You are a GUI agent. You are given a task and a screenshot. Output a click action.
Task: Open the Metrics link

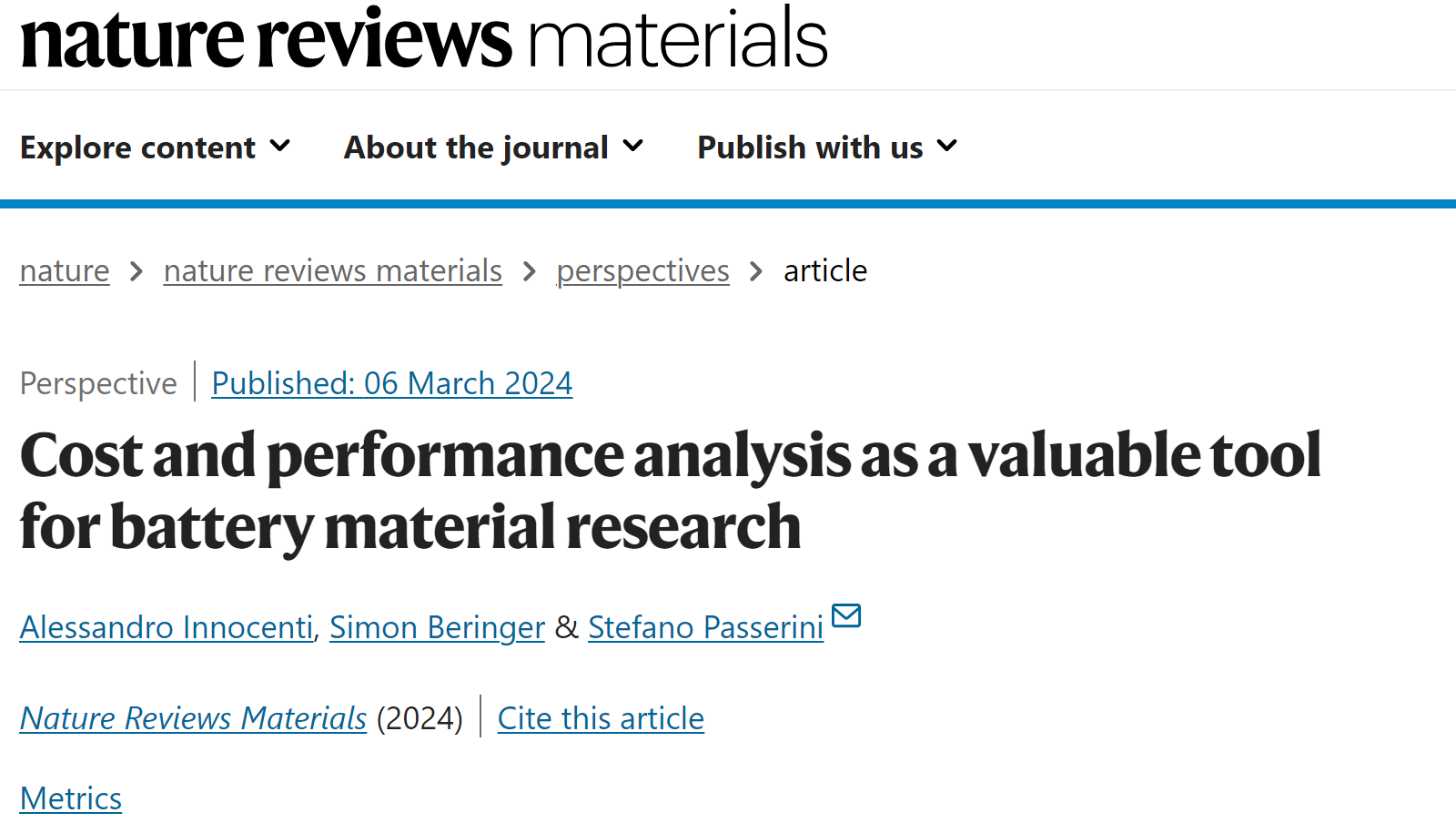(x=71, y=798)
